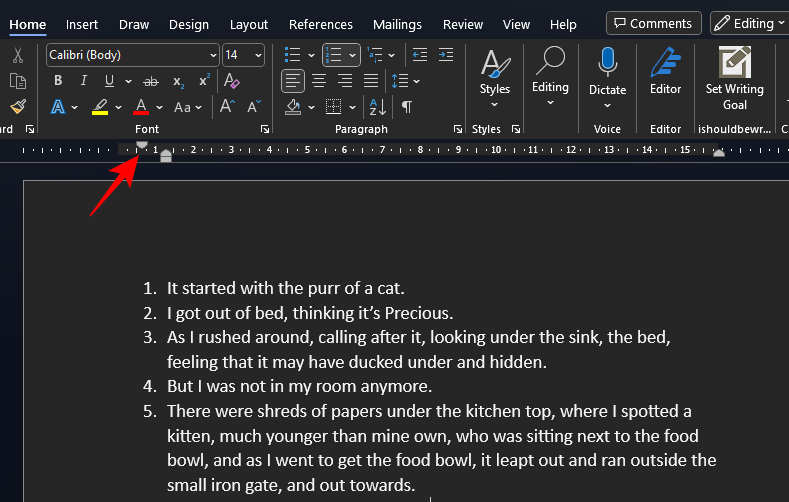Apply red font color
This screenshot has height=502, width=789.
[x=141, y=107]
